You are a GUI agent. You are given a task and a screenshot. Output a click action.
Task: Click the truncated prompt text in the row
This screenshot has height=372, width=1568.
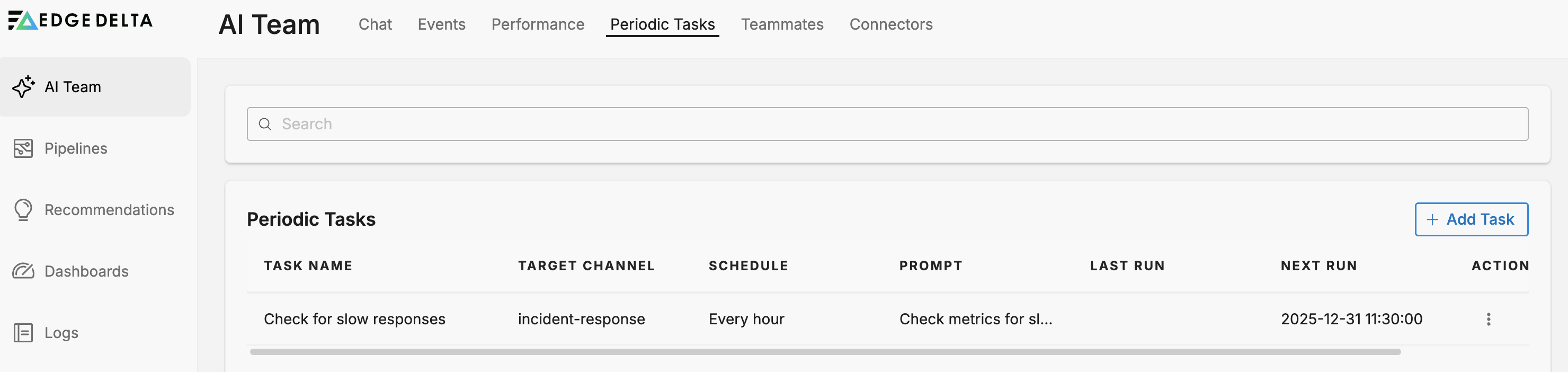(x=975, y=319)
